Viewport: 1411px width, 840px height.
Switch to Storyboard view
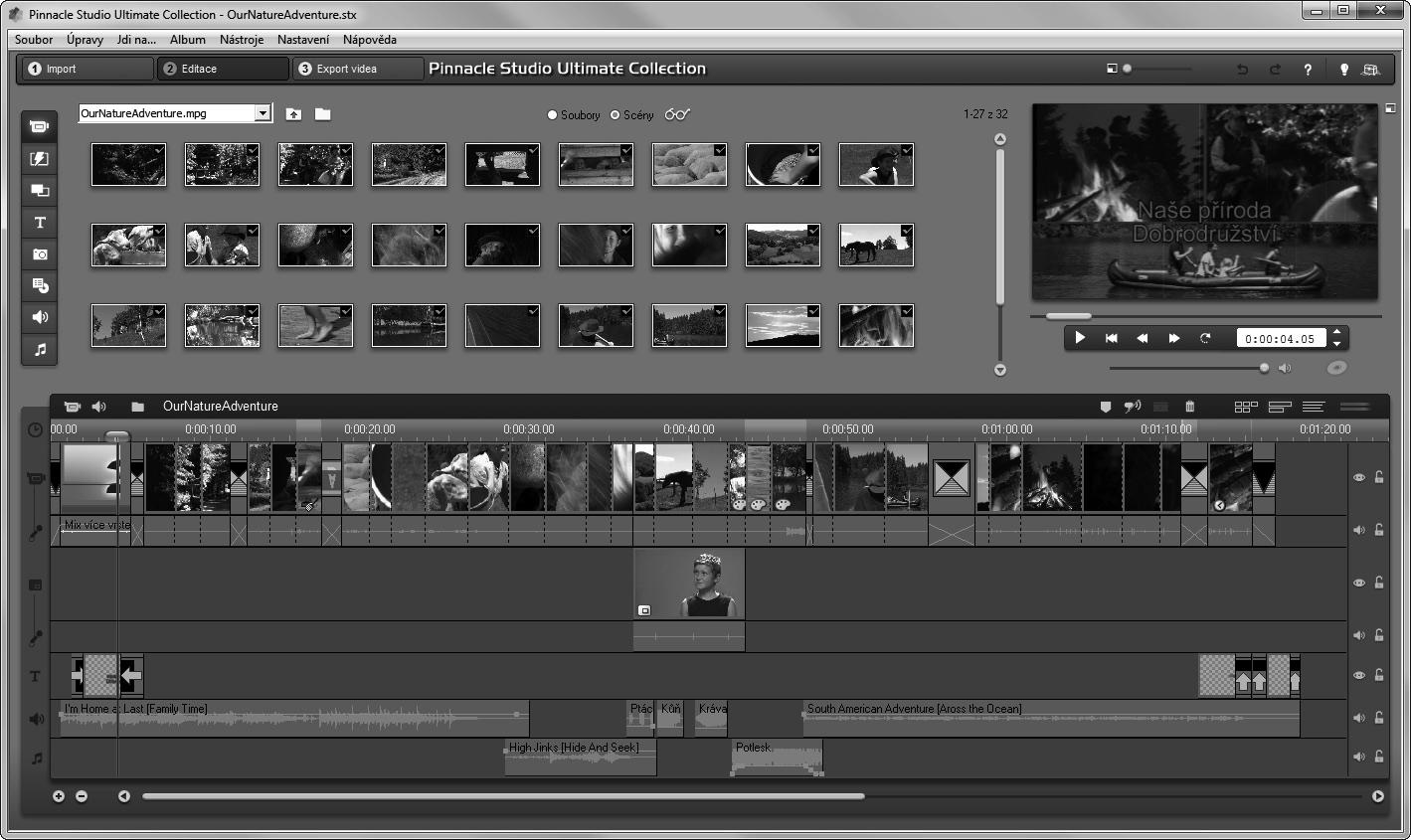(1246, 407)
